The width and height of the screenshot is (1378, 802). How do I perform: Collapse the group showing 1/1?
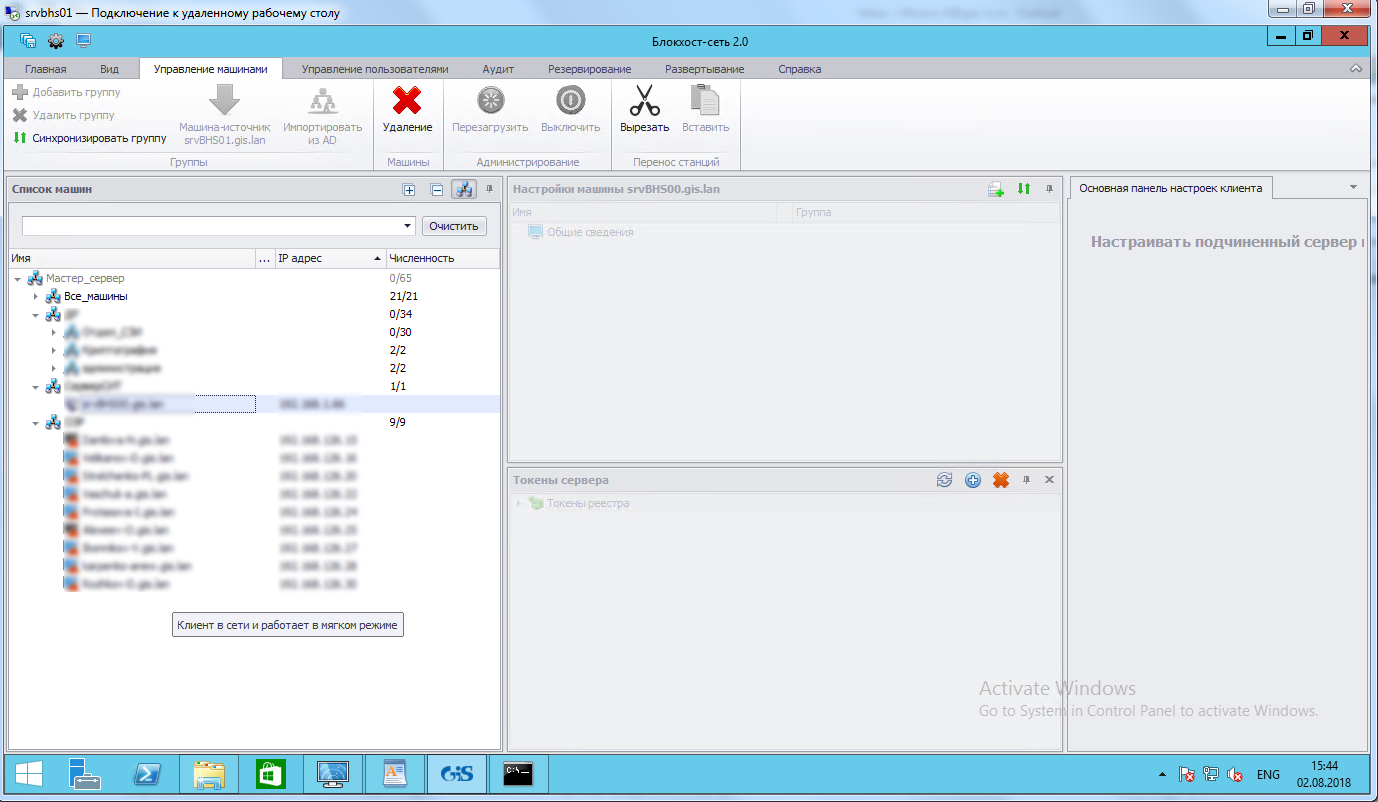coord(36,387)
